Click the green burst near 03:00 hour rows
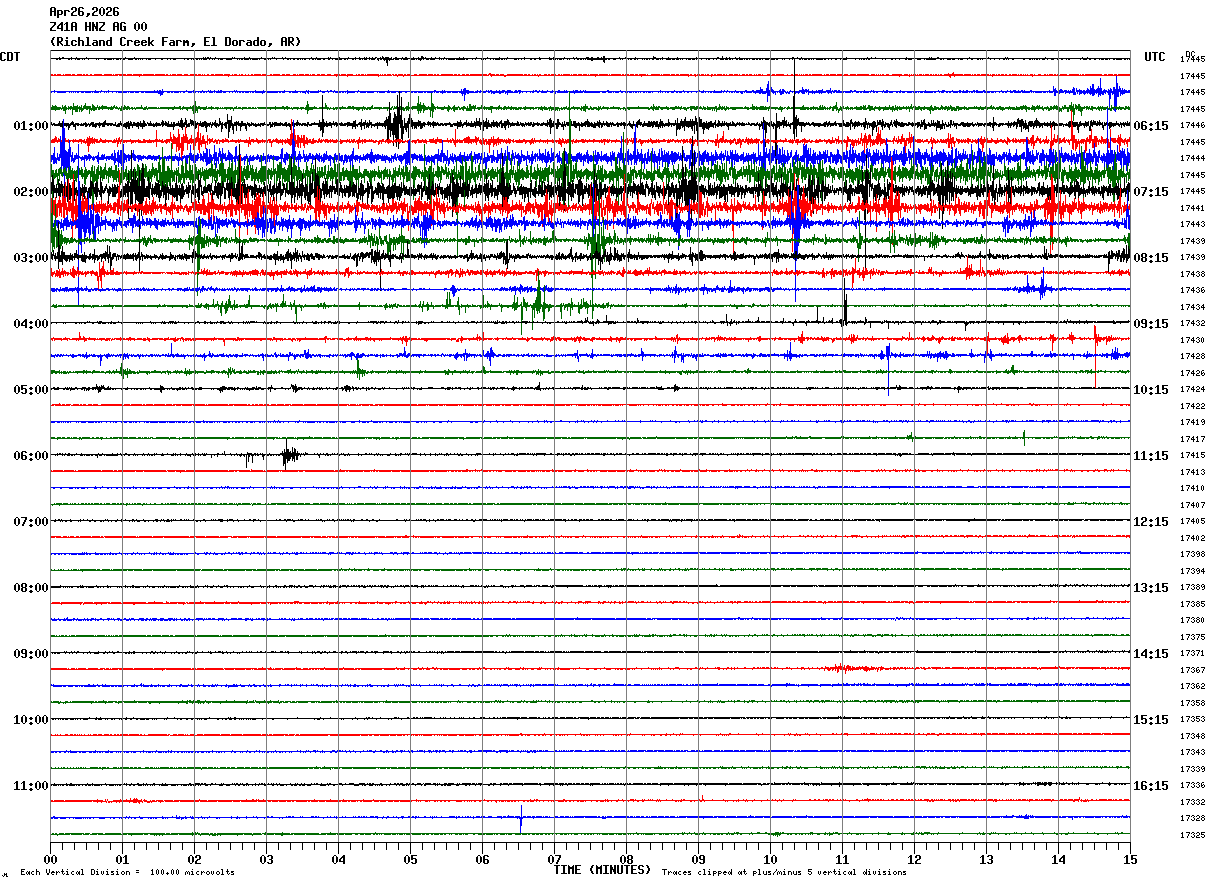 click(x=535, y=300)
